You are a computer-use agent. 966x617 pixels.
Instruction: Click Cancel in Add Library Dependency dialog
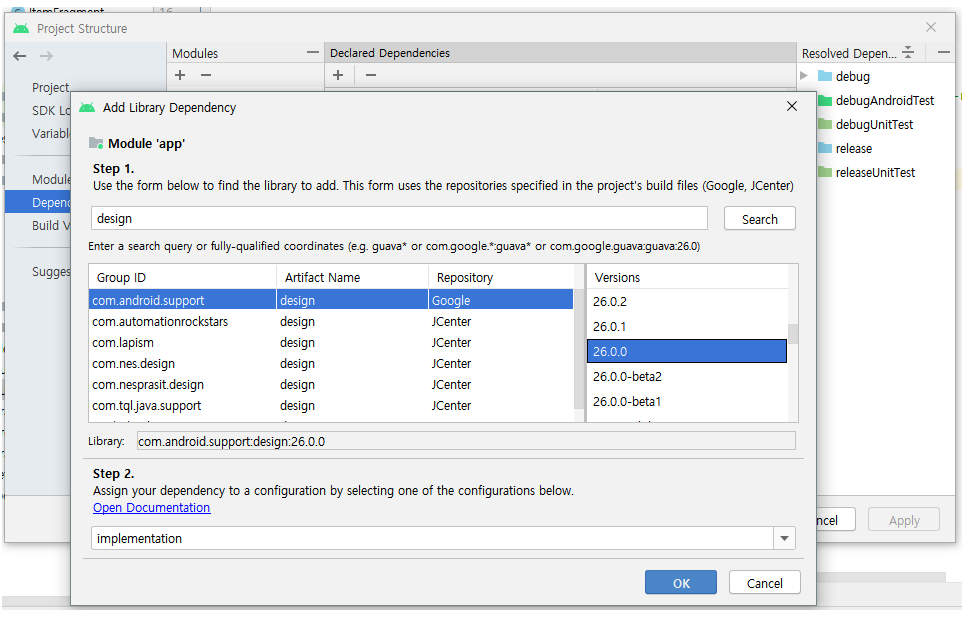(x=765, y=583)
